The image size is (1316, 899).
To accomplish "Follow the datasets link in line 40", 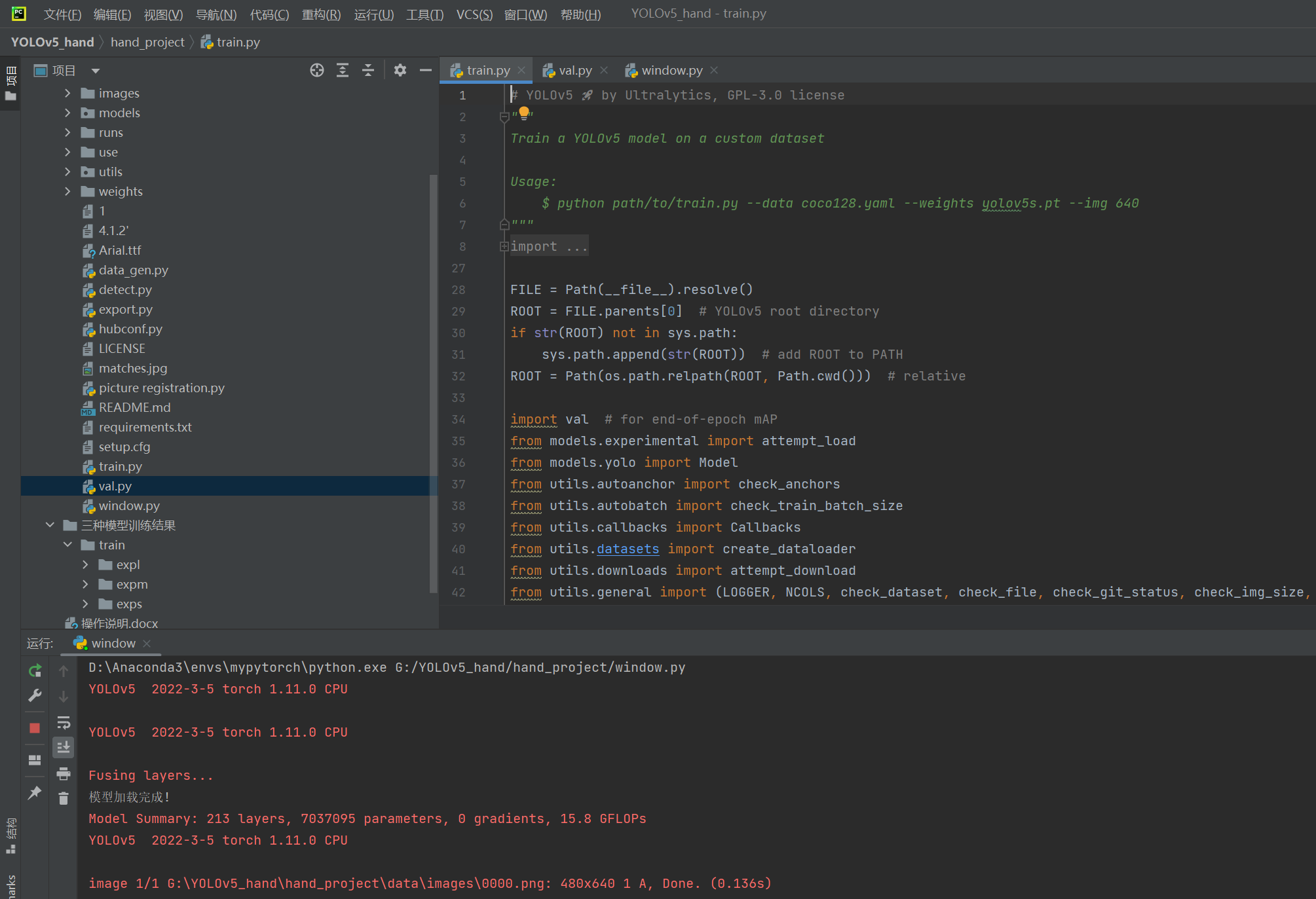I will coord(628,549).
